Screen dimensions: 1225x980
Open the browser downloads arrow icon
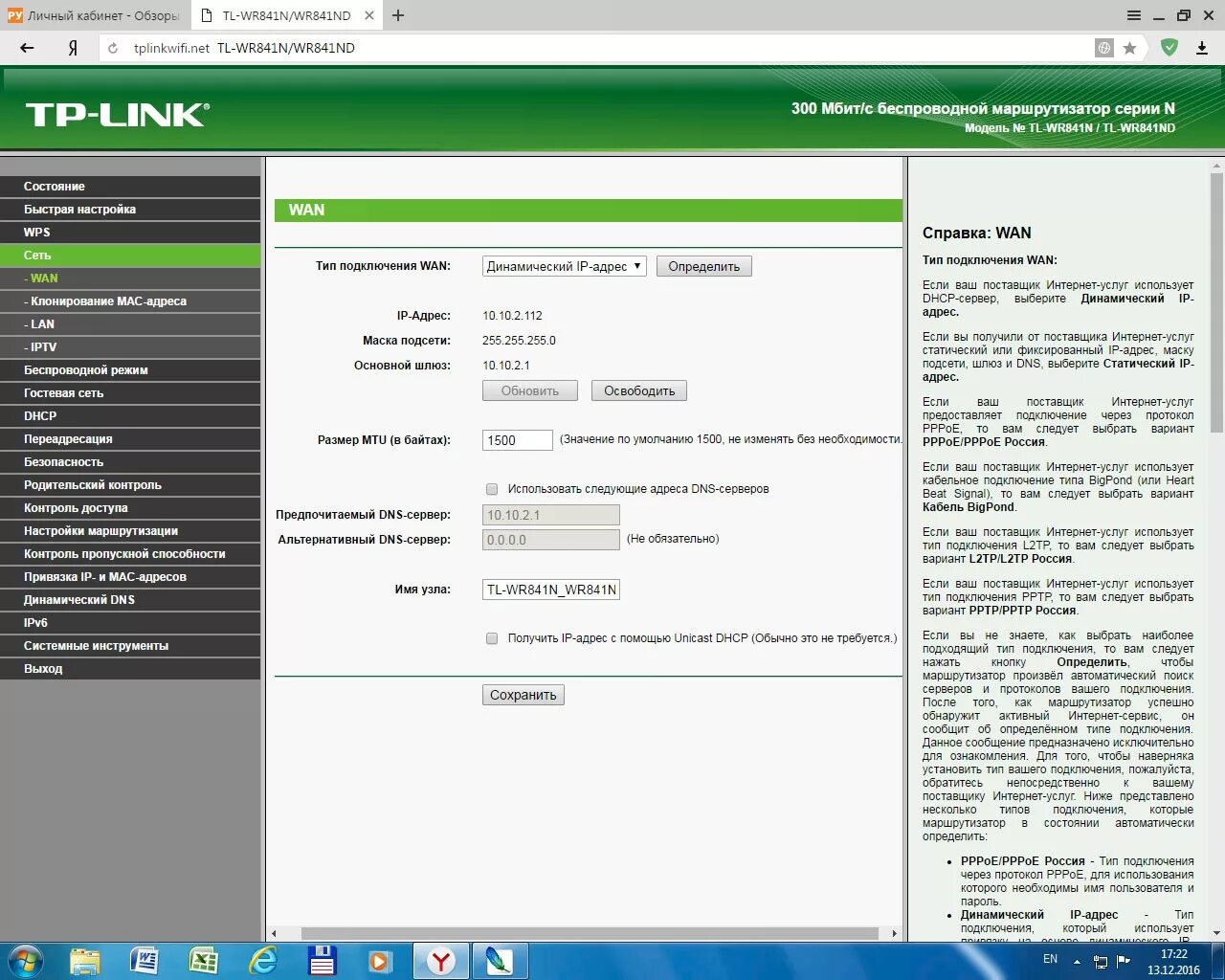[x=1202, y=48]
